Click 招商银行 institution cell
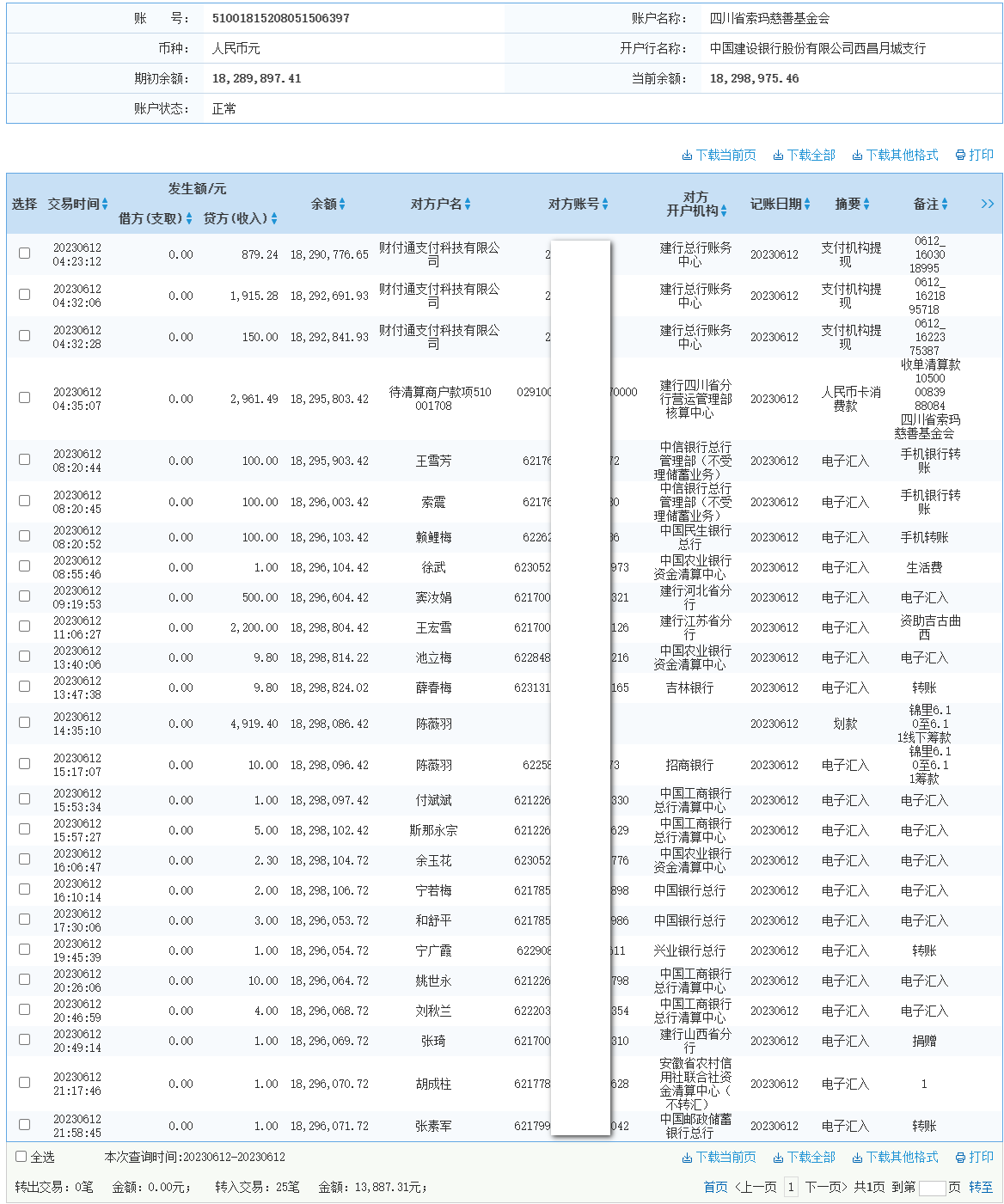This screenshot has width=1004, height=1204. pyautogui.click(x=689, y=765)
